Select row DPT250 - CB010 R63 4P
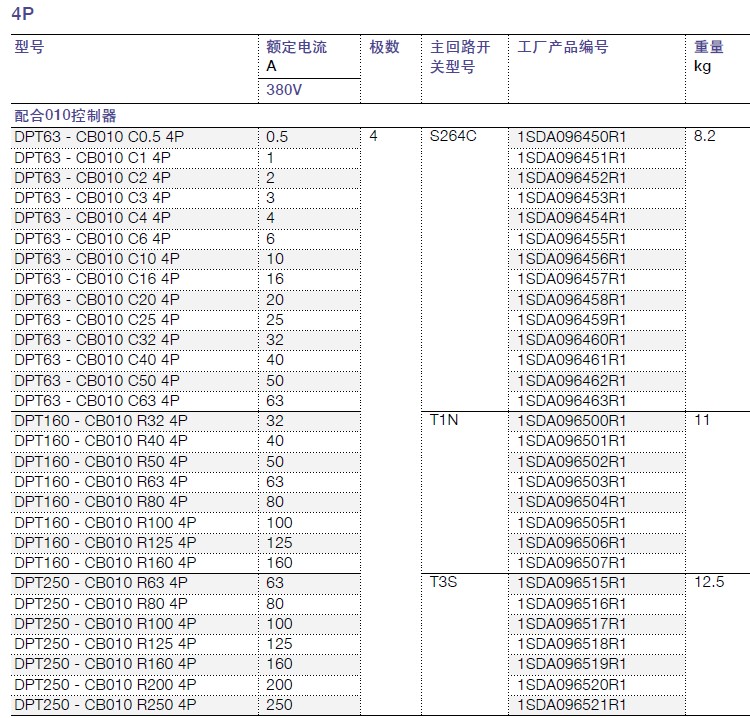 click(x=380, y=583)
